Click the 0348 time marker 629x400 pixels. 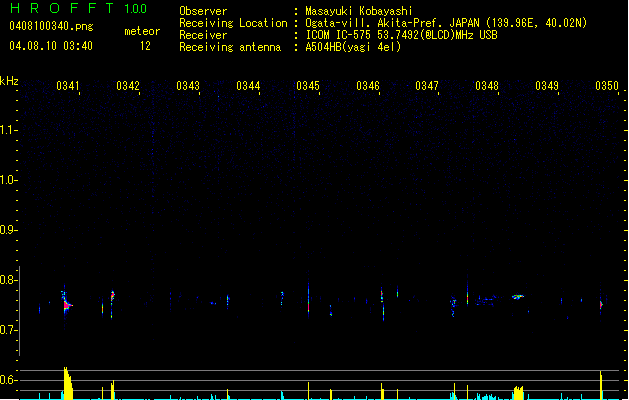(487, 86)
